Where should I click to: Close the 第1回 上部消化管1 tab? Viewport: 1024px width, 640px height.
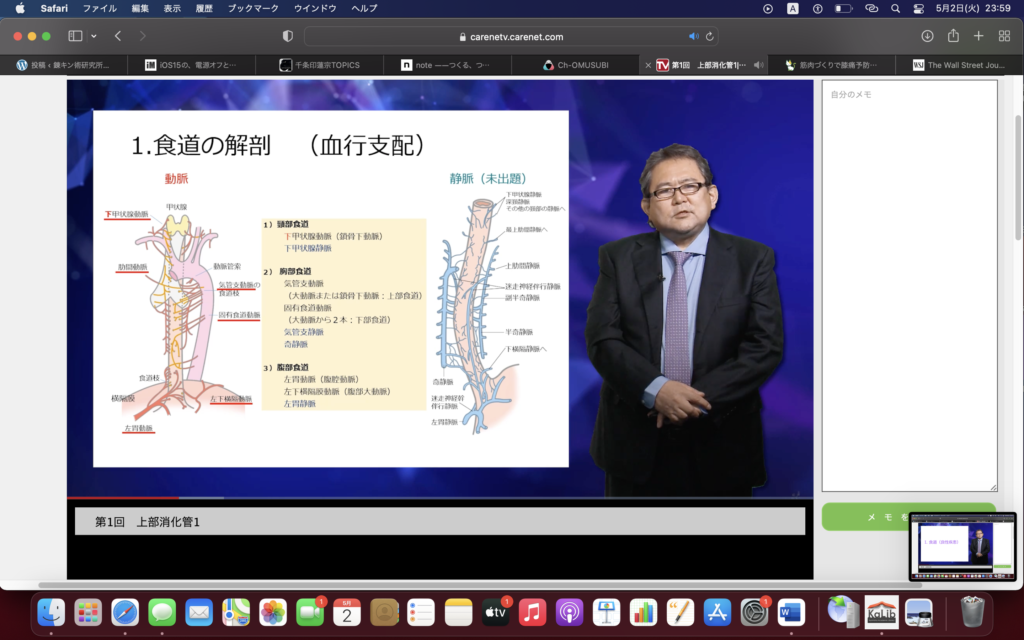pos(648,65)
